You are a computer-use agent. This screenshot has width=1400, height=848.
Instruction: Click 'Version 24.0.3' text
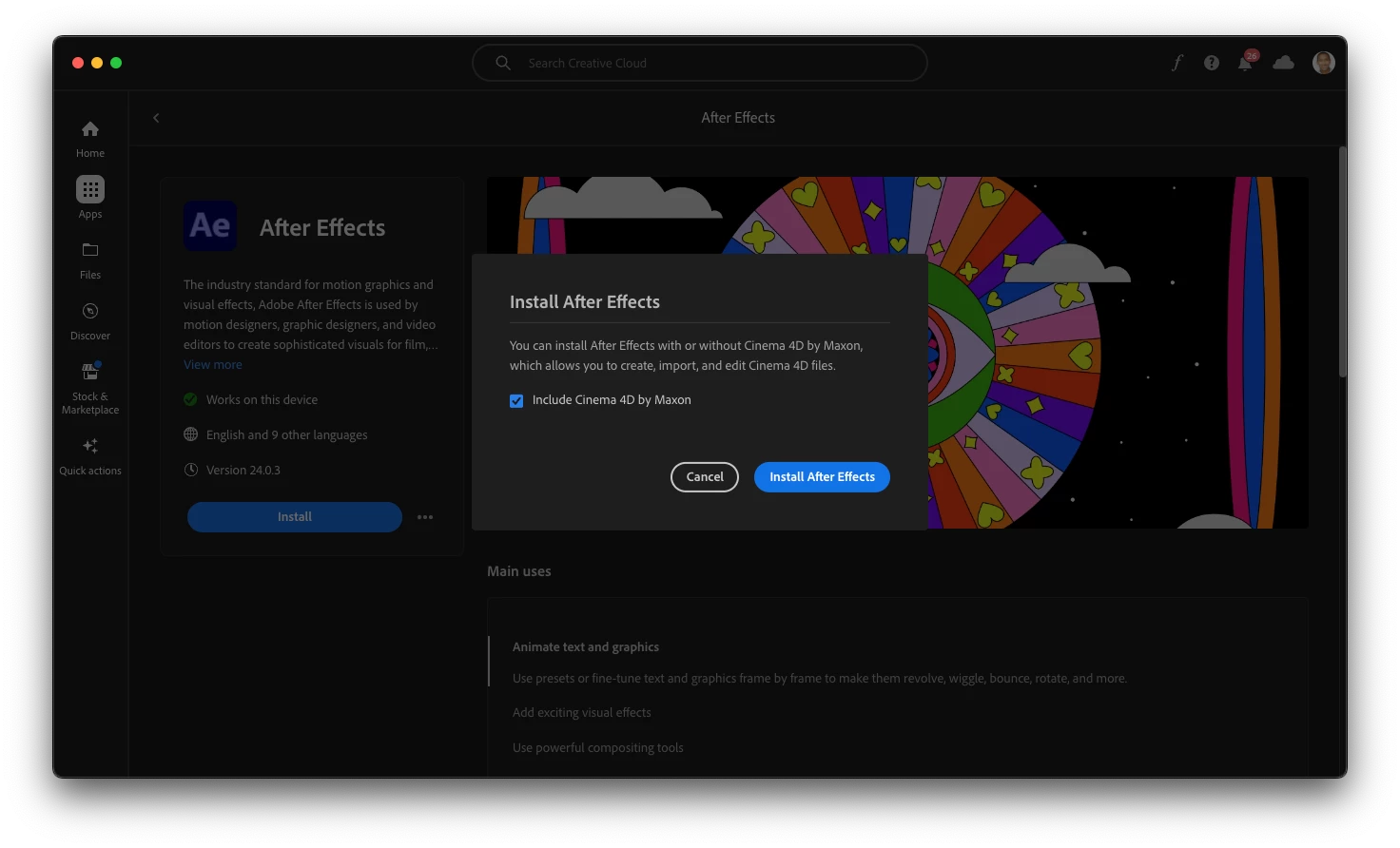[x=243, y=471]
